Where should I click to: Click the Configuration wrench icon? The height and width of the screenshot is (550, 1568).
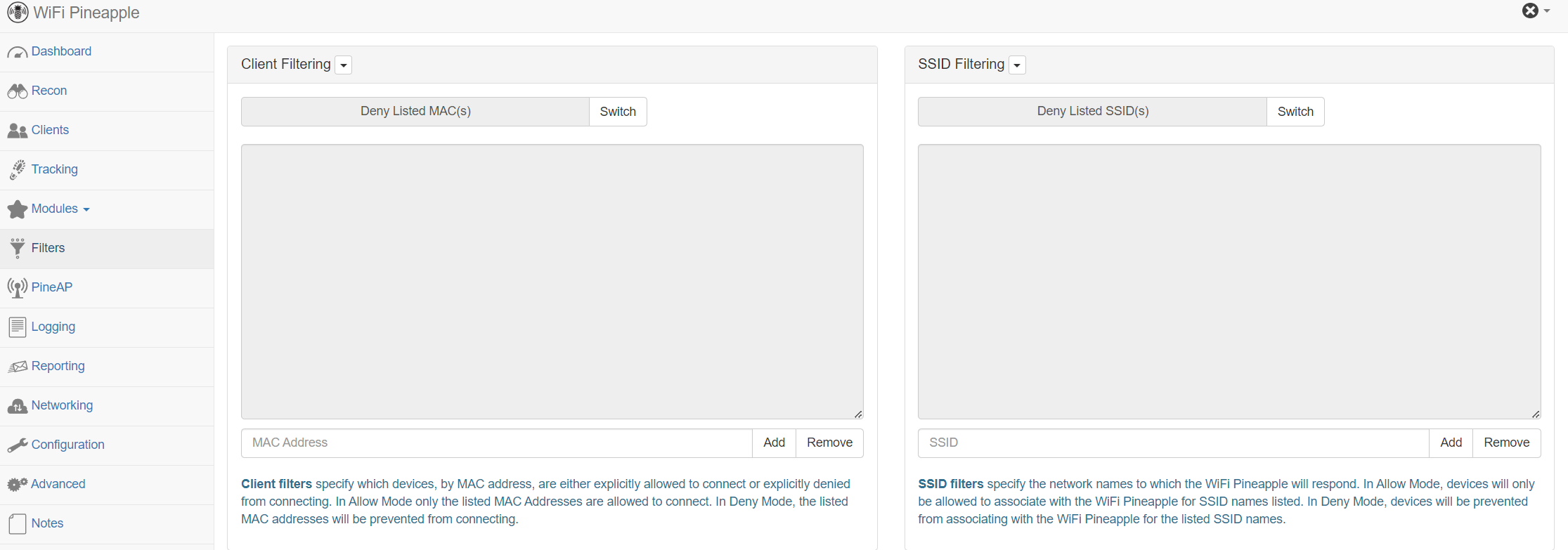click(x=17, y=445)
